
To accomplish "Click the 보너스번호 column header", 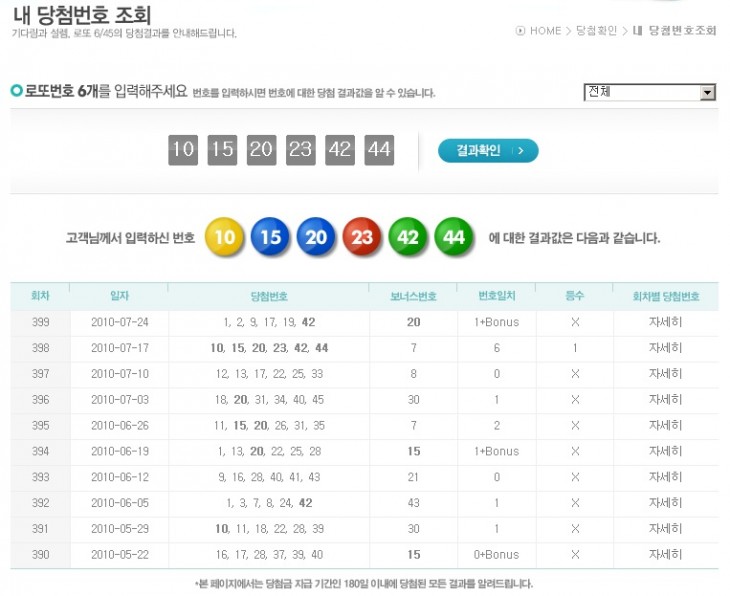I will (413, 296).
